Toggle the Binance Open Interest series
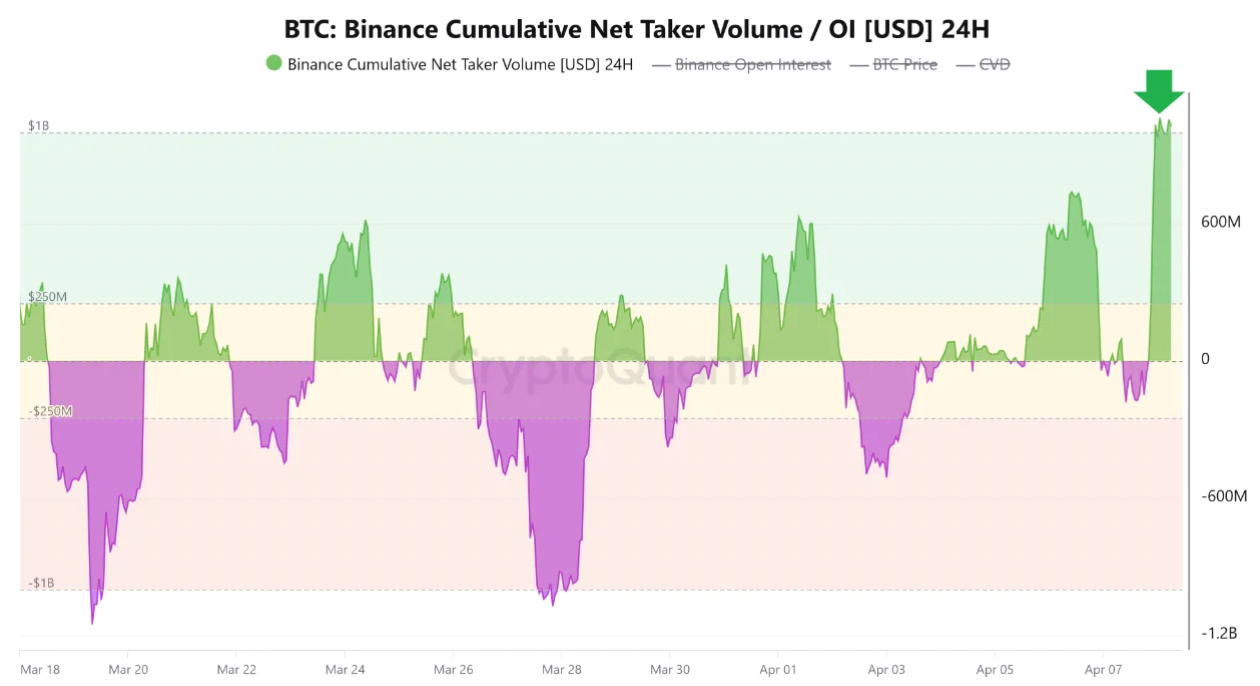The height and width of the screenshot is (686, 1260). click(752, 65)
